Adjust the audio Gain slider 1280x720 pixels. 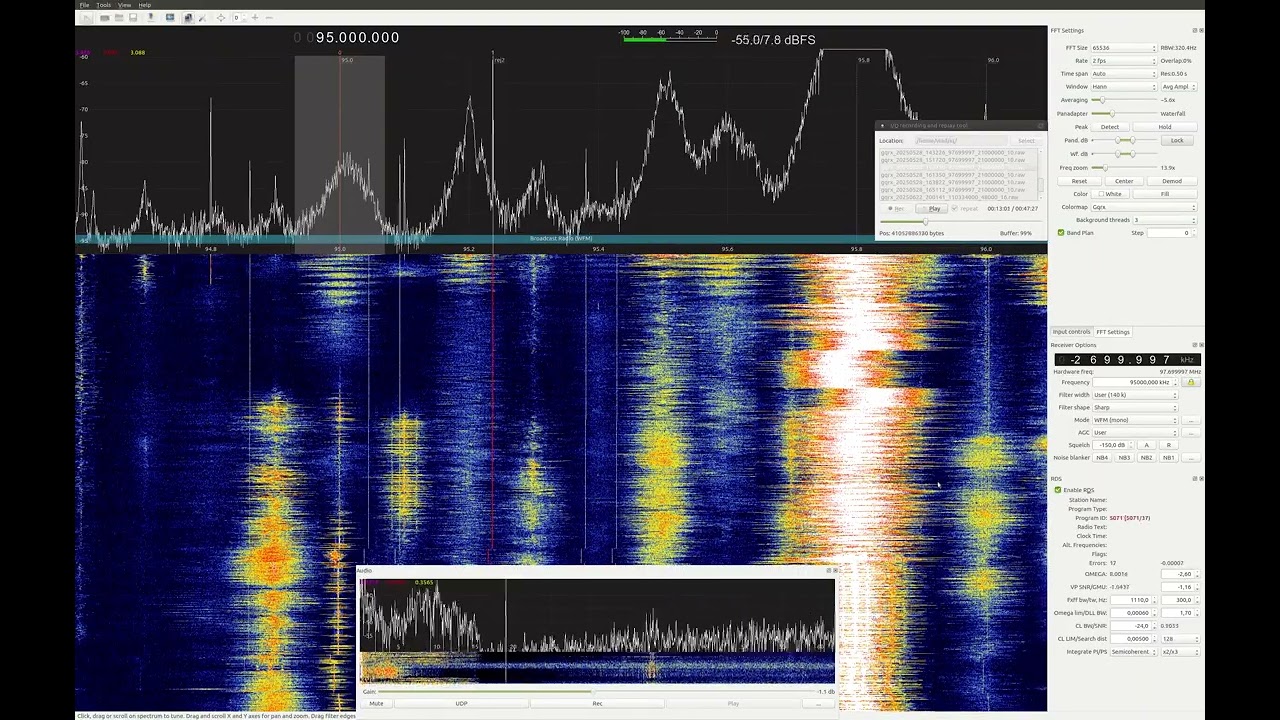pos(595,692)
